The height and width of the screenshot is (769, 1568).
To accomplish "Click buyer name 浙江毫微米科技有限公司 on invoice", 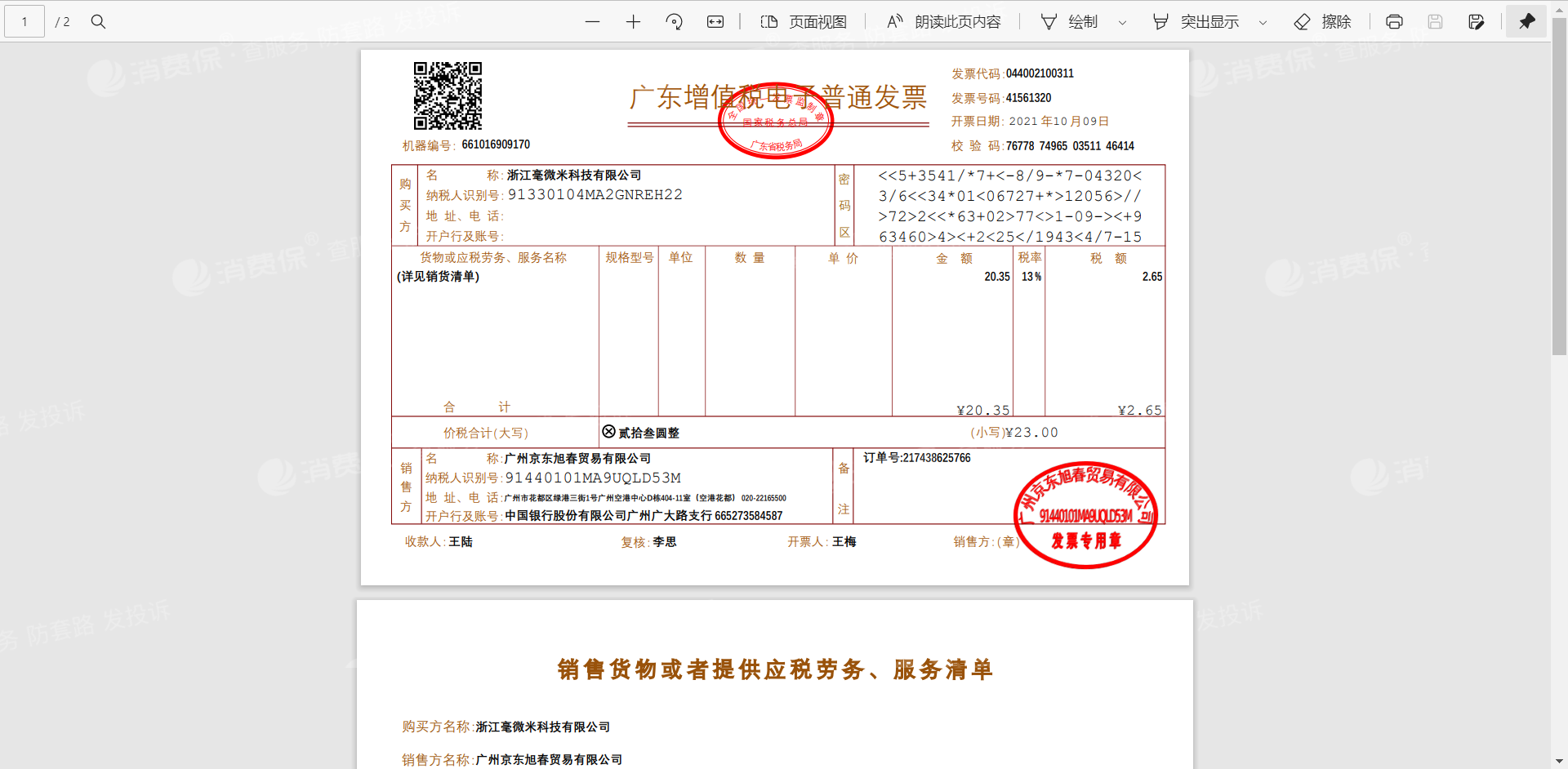I will coord(574,175).
